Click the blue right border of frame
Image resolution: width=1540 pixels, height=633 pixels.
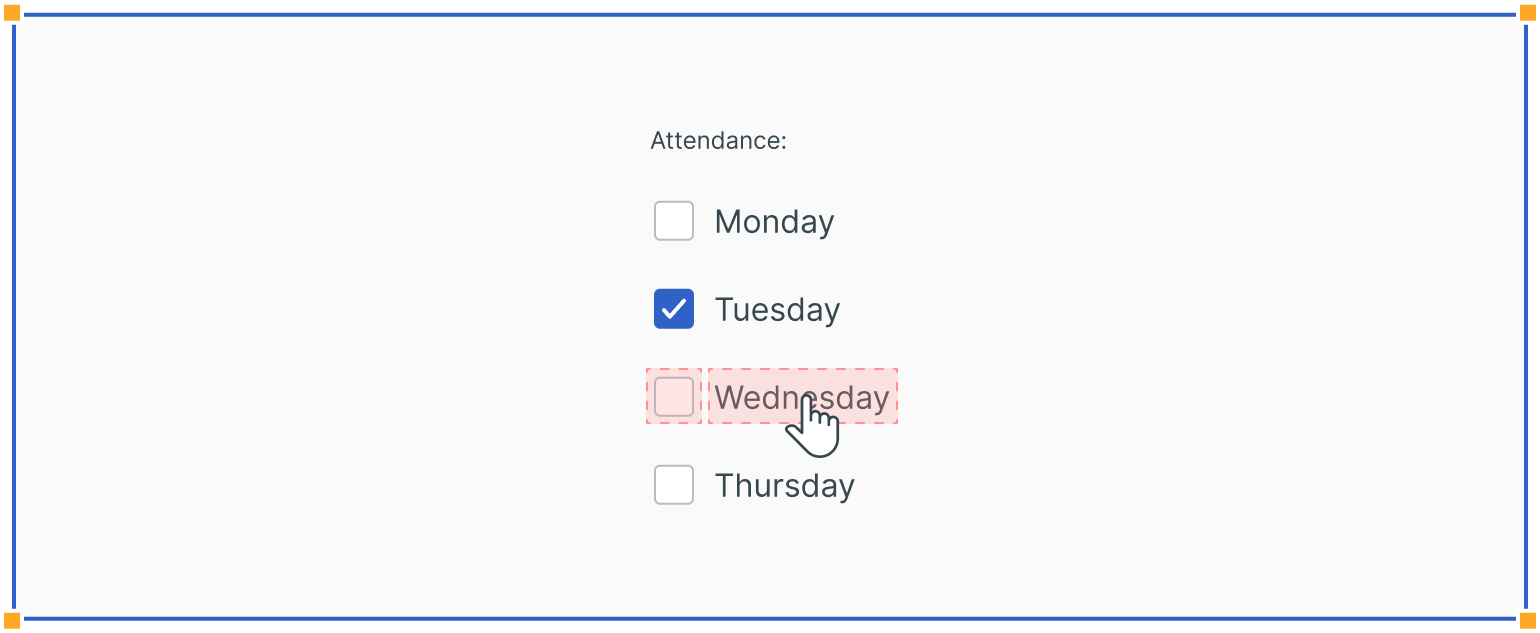(1526, 316)
